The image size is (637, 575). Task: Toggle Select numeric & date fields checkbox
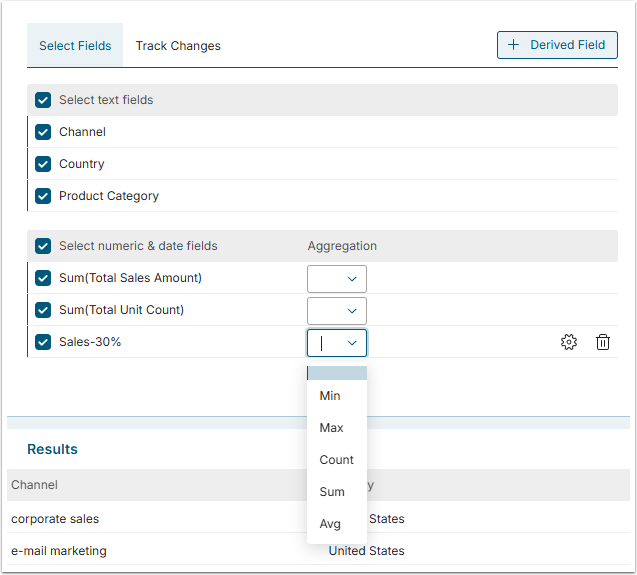(43, 246)
